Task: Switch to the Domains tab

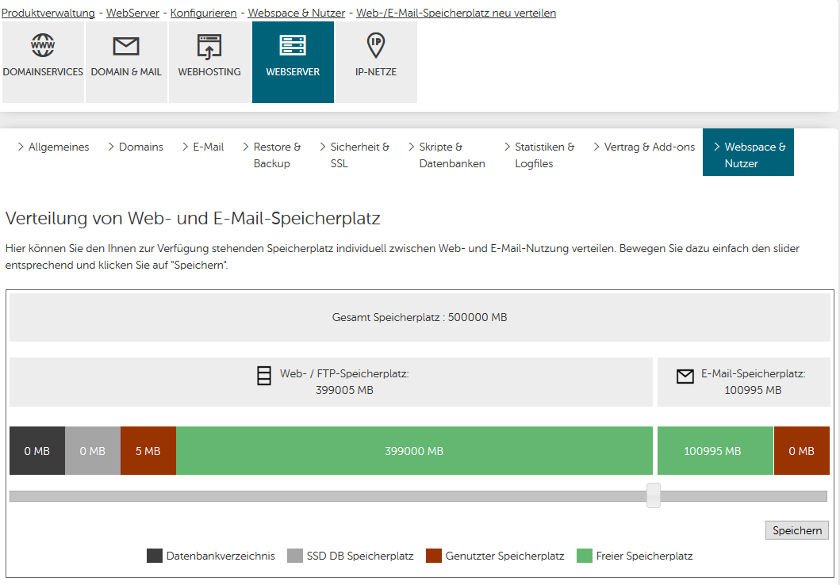Action: [136, 147]
